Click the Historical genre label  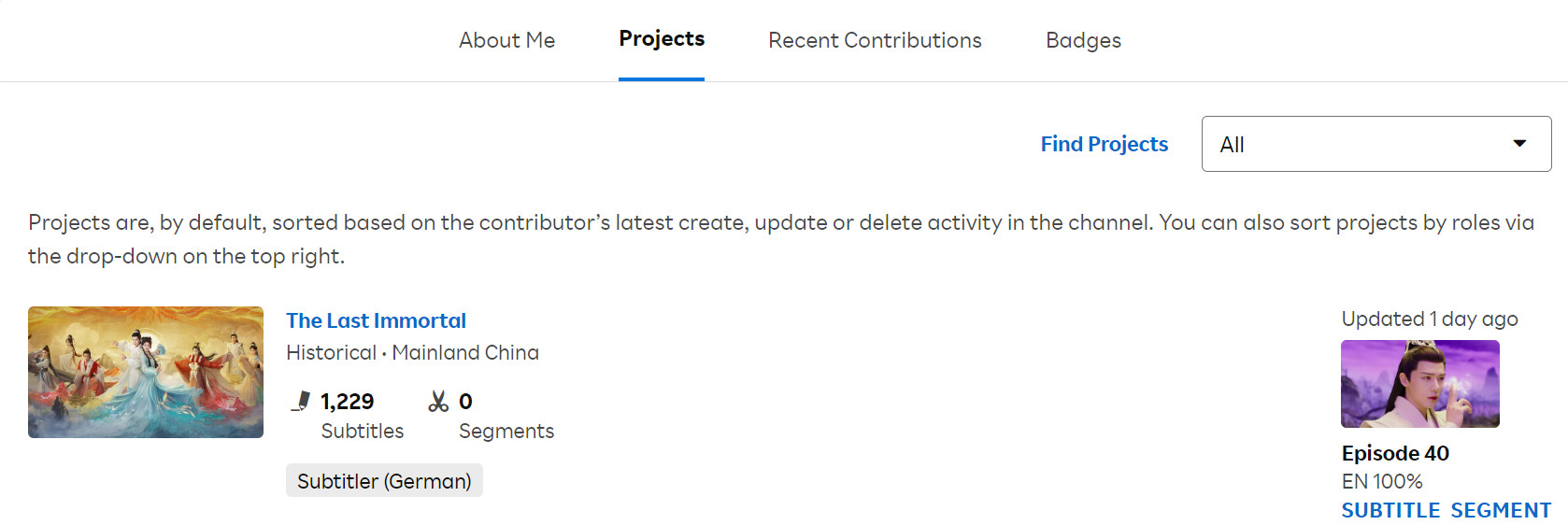click(x=331, y=352)
